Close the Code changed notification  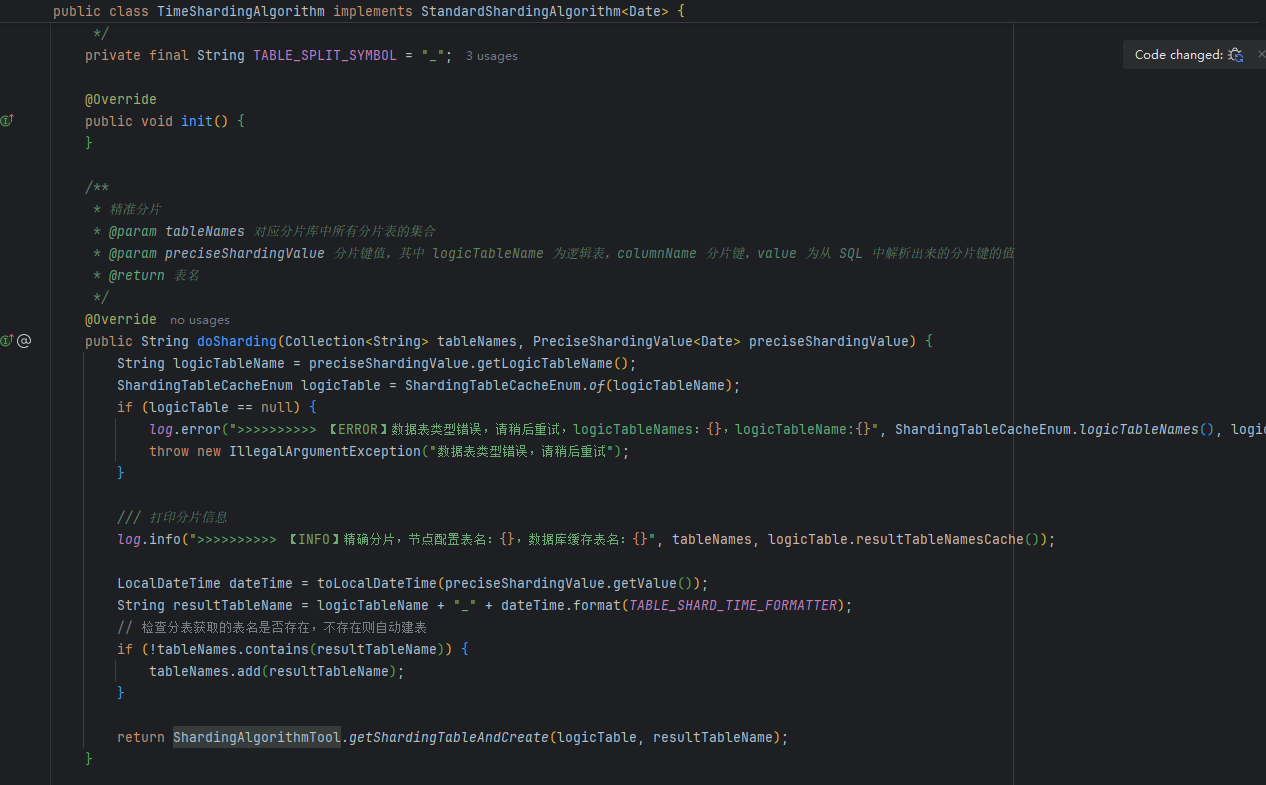click(1261, 55)
